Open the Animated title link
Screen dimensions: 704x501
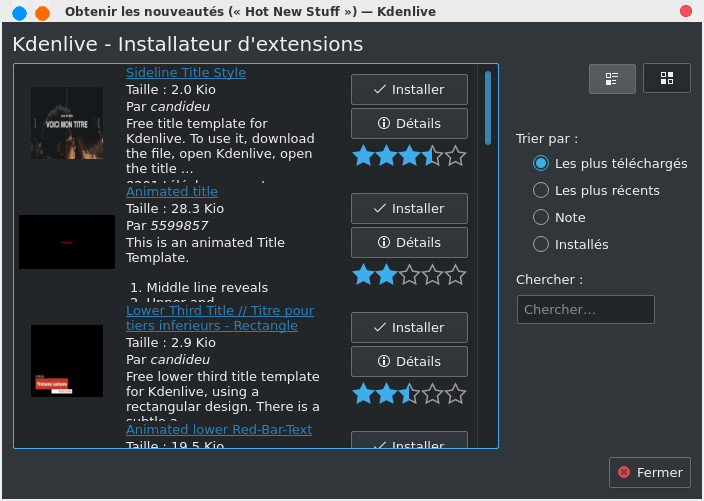point(172,191)
